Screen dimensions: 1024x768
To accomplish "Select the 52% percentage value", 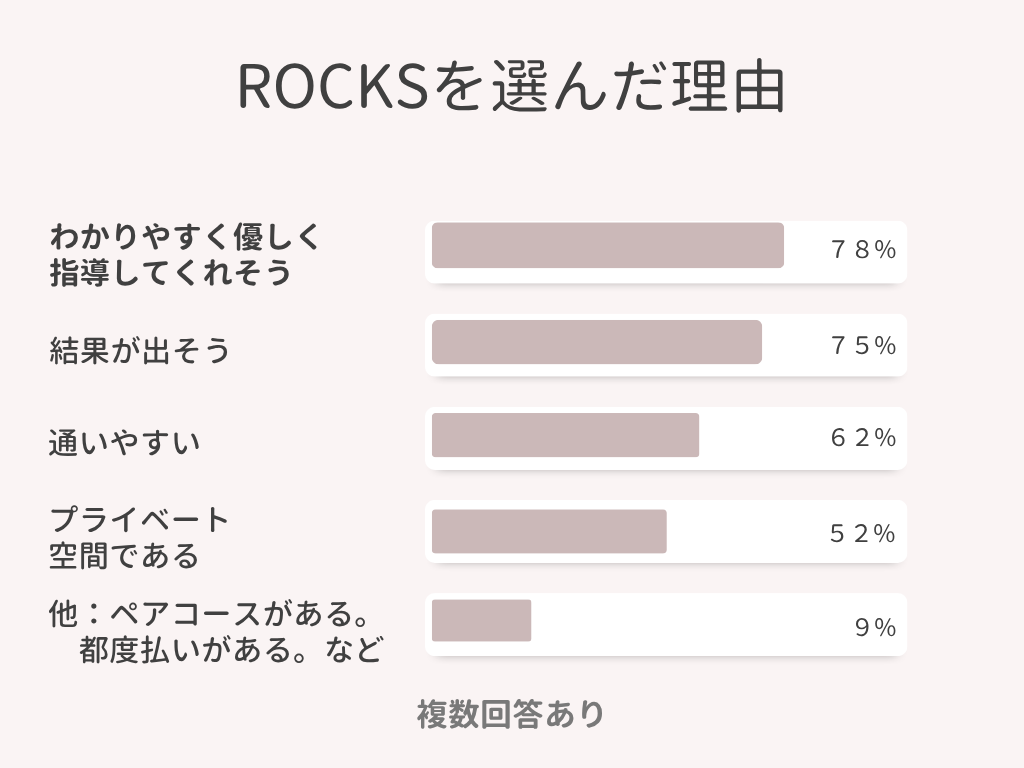I will coord(863,534).
